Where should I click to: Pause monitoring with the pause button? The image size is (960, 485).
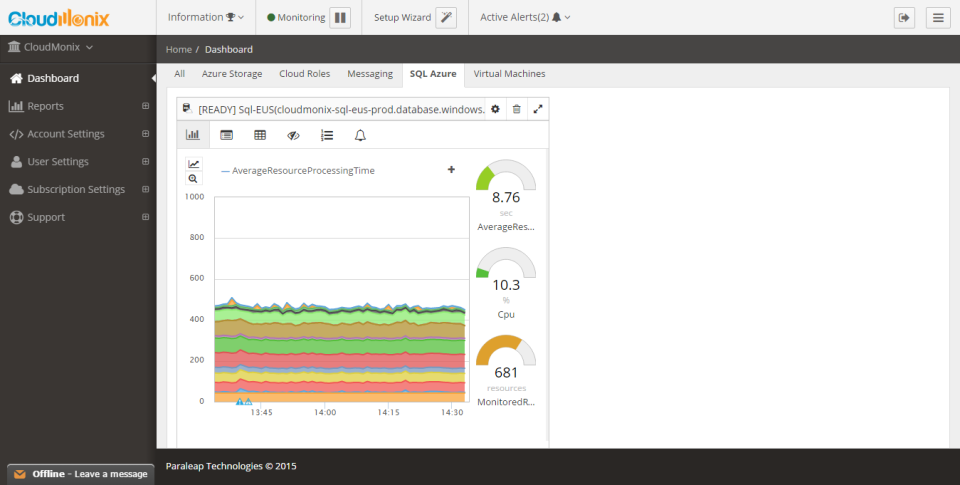[340, 18]
